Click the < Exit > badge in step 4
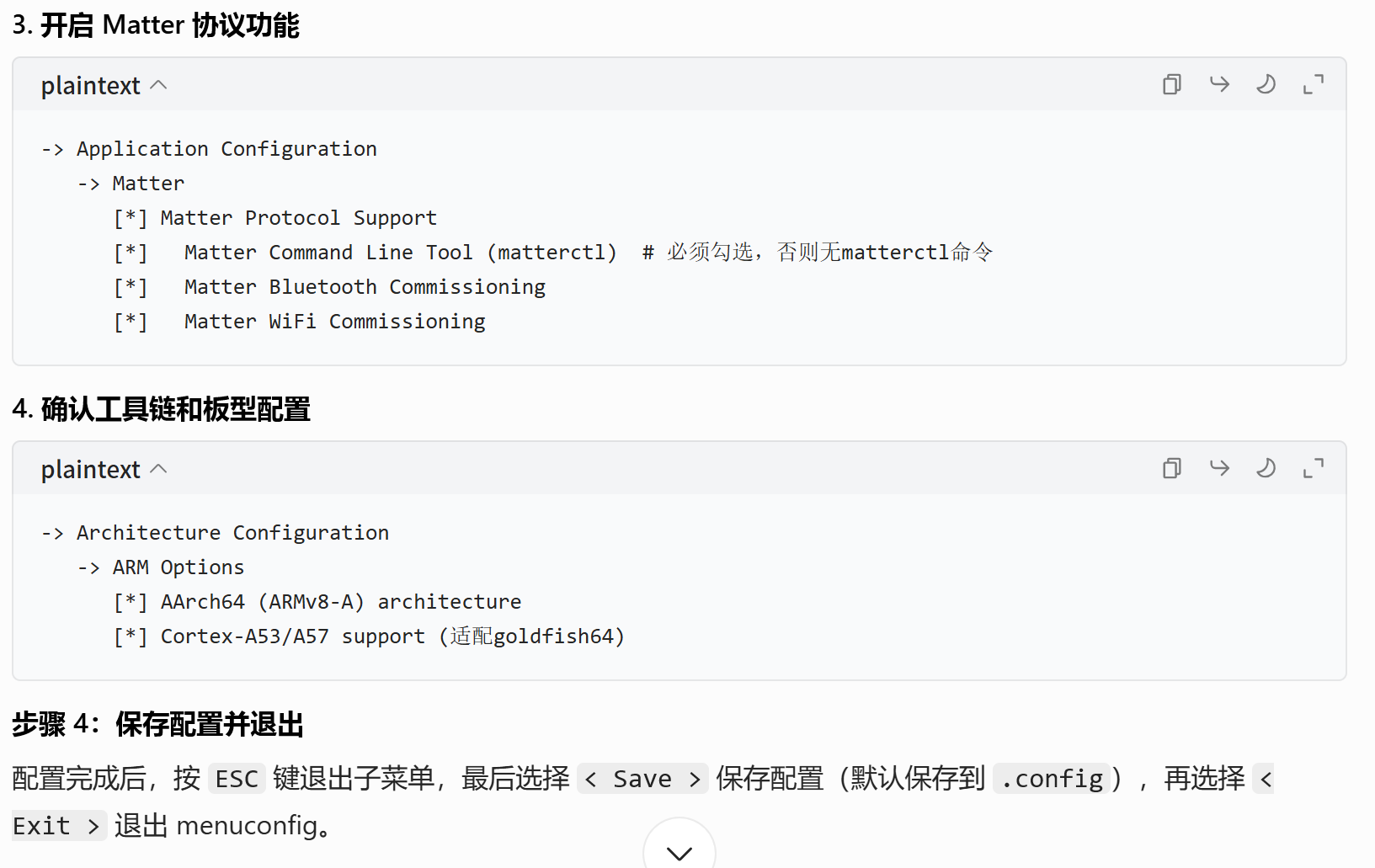Image resolution: width=1375 pixels, height=868 pixels. pos(58,825)
